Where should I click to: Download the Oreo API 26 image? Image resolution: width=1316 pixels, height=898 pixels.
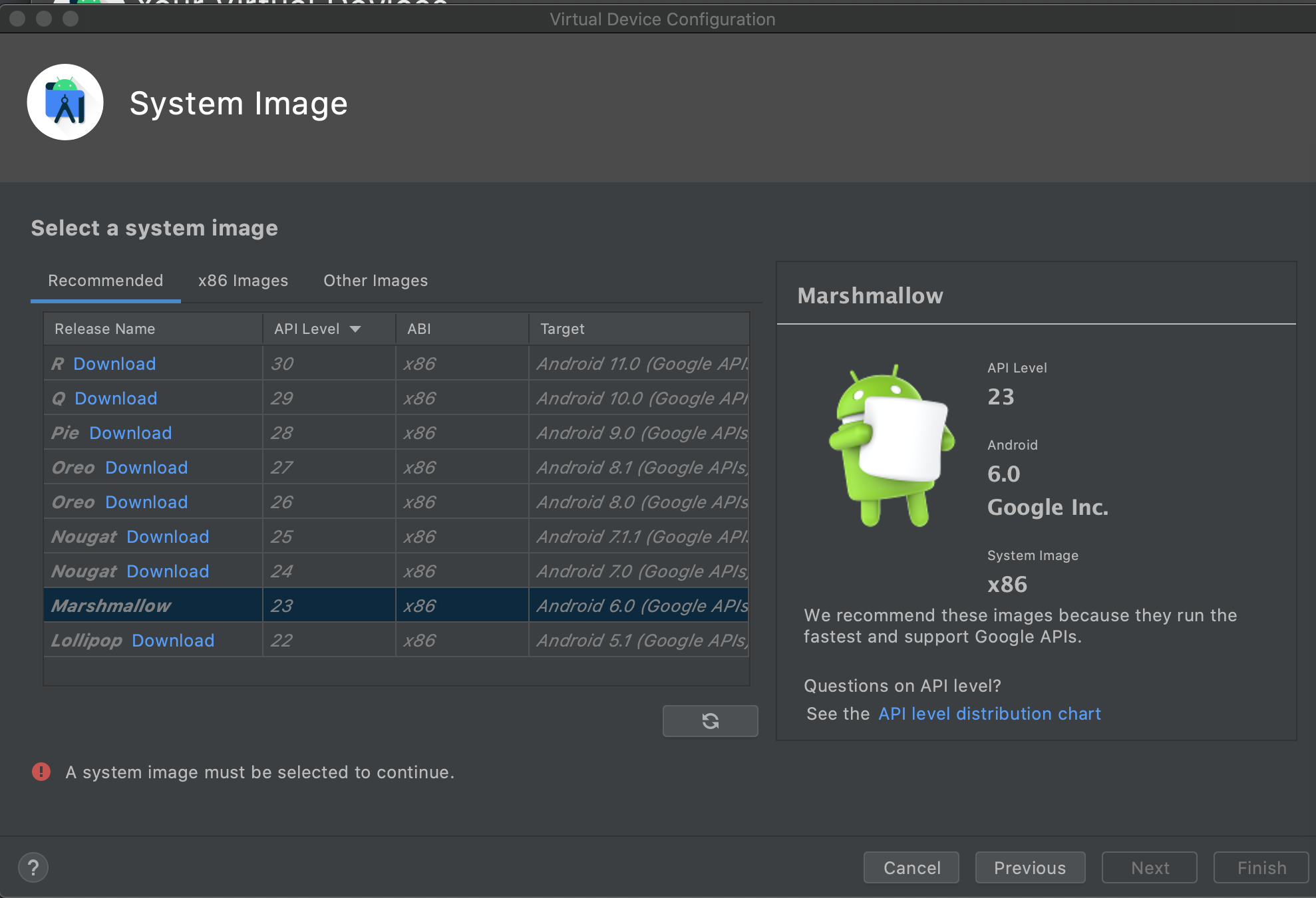[146, 502]
